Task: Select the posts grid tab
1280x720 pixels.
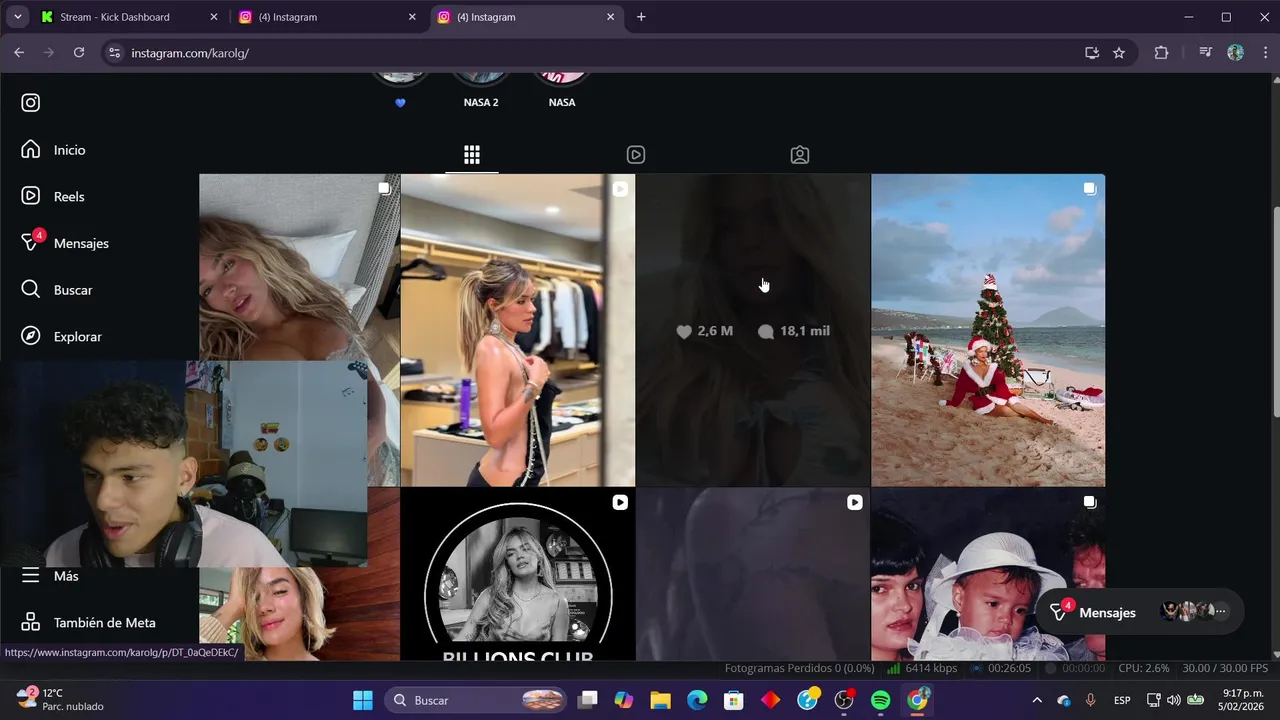Action: (x=472, y=155)
